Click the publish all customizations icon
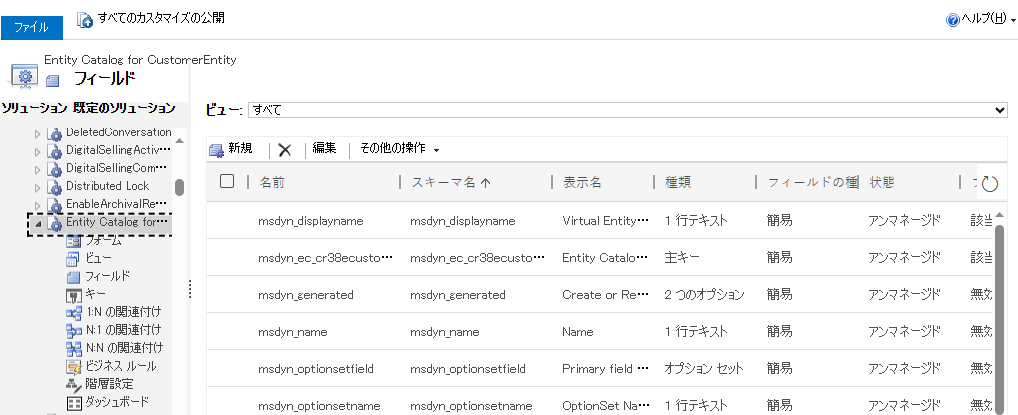Screen dimensions: 1018x415 coord(85,19)
